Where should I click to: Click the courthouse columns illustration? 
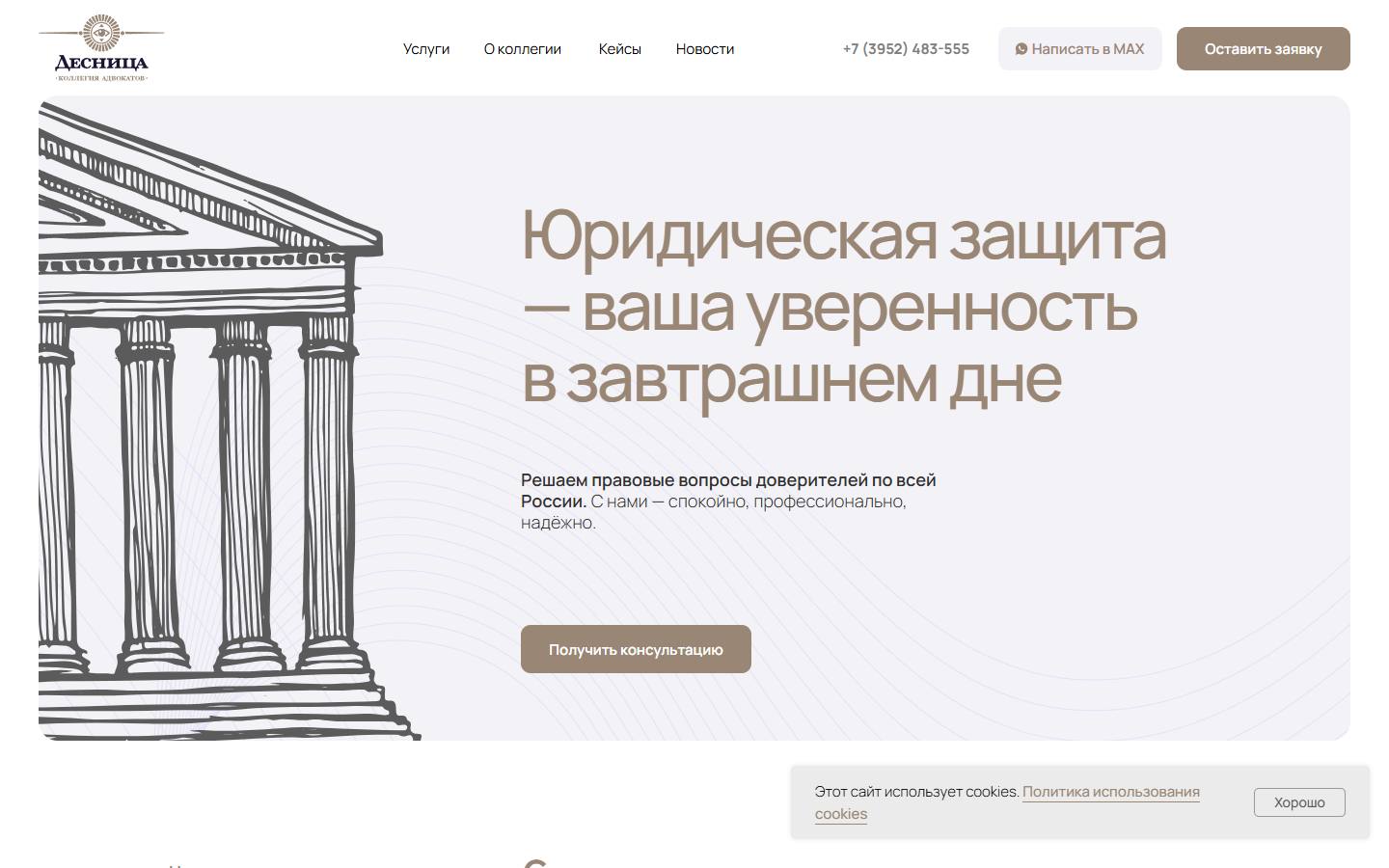coord(230,420)
